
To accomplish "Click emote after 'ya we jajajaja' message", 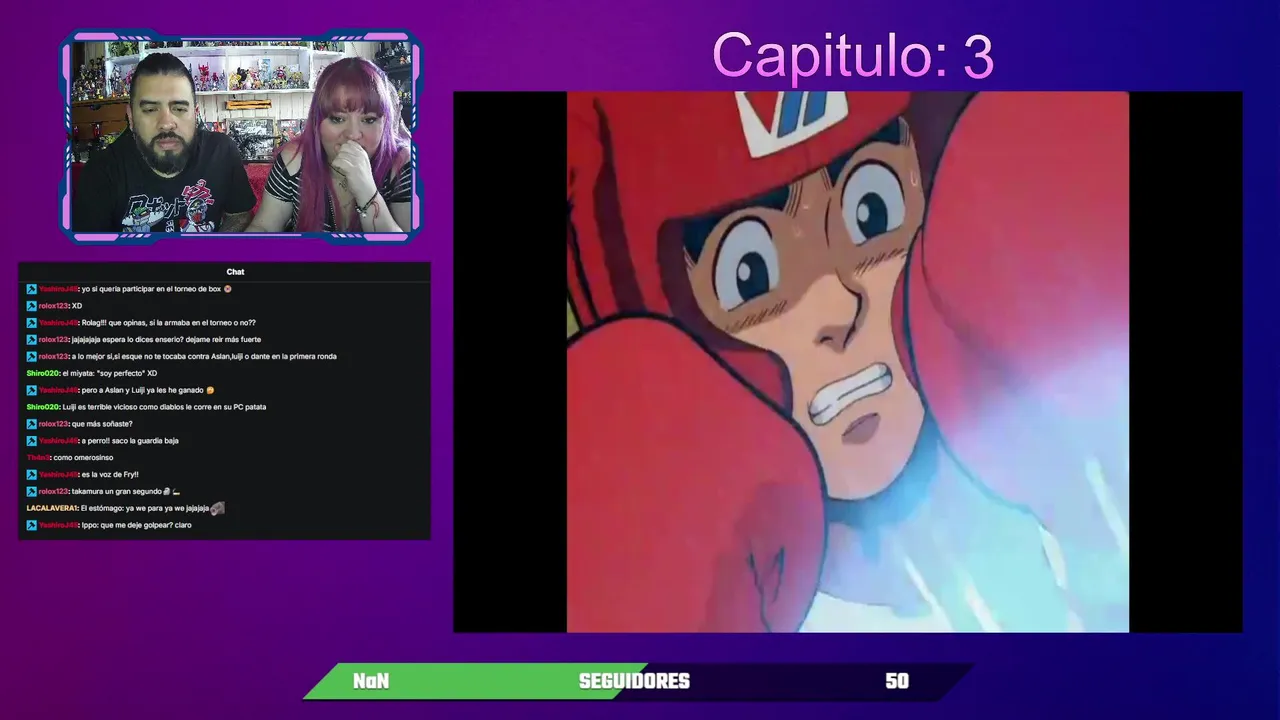I will point(217,508).
